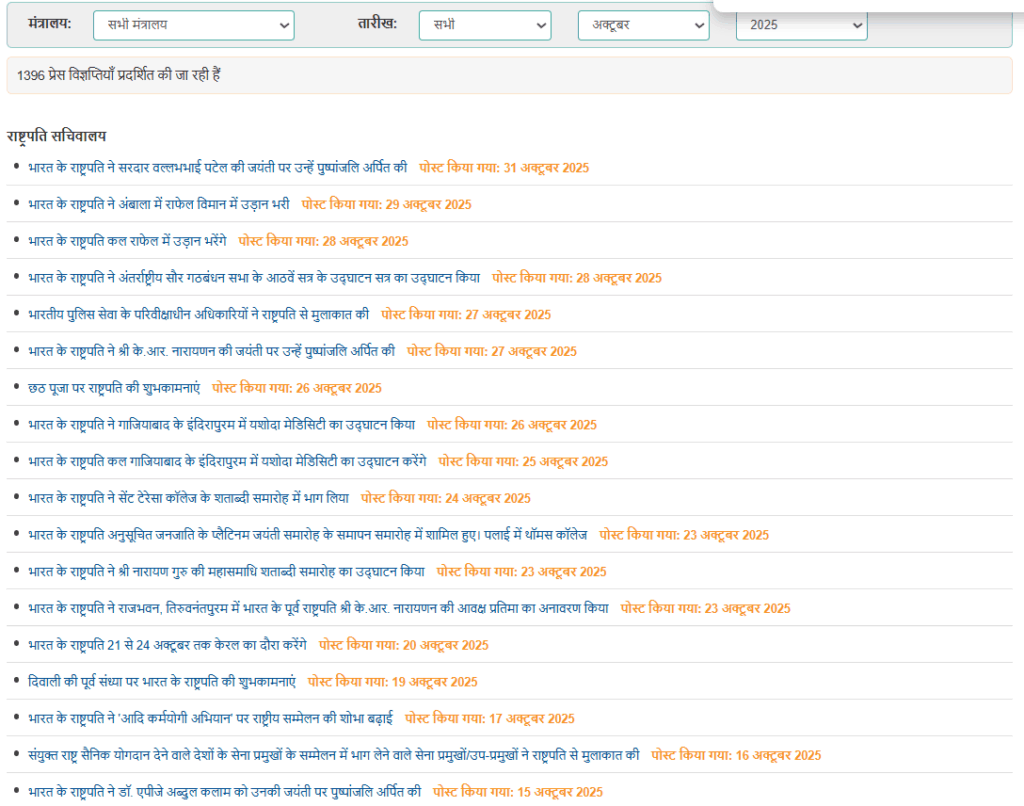Open press release on सरदार वल्लभभाई पटेल jayanti

[x=218, y=168]
